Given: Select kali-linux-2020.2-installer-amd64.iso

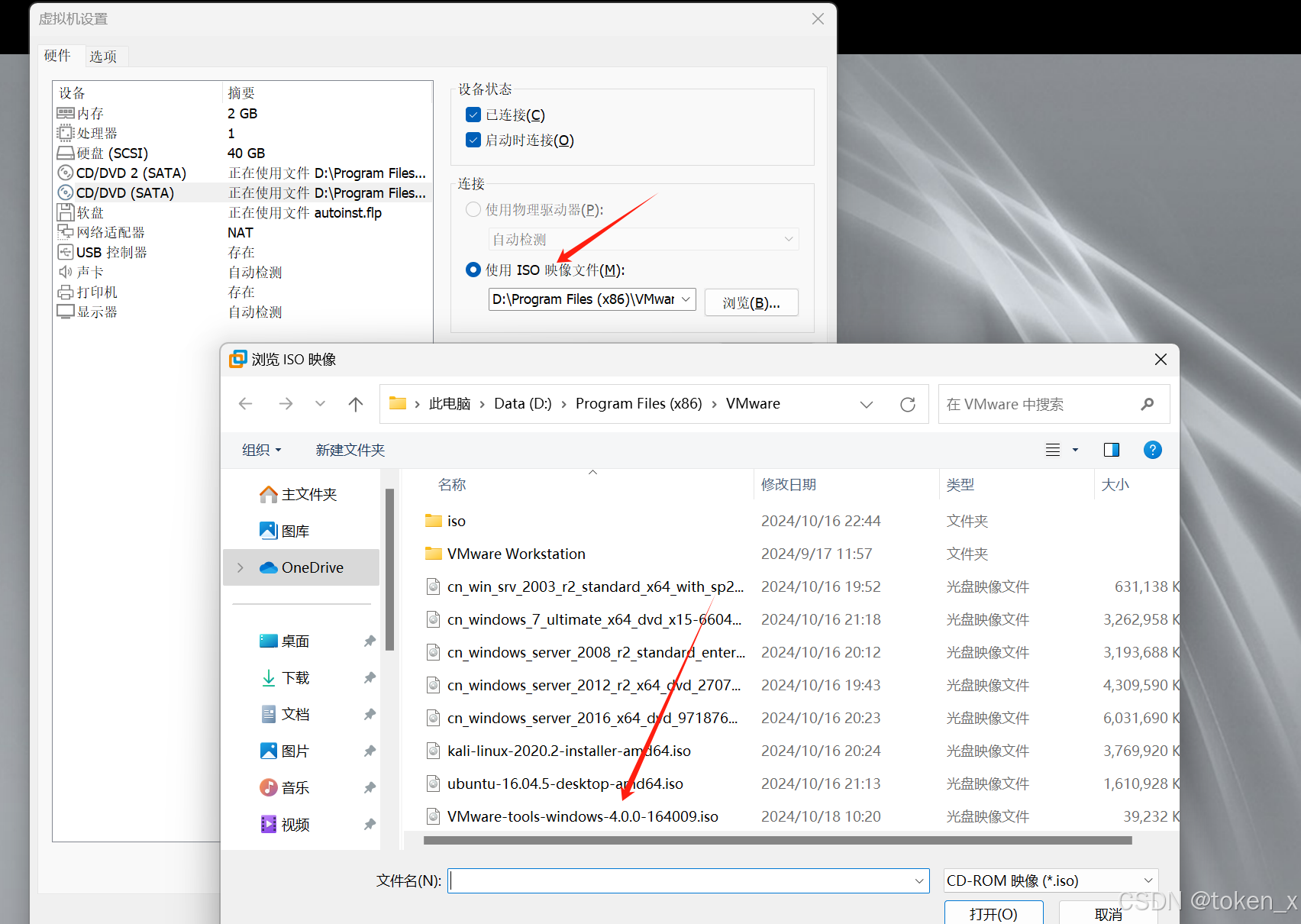Looking at the screenshot, I should point(558,751).
